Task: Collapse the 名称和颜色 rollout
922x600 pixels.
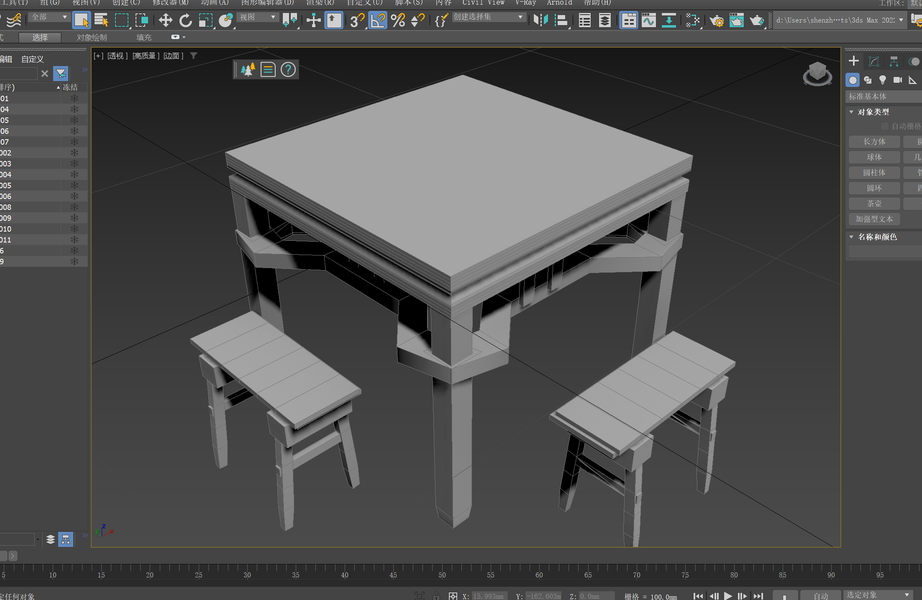Action: (873, 237)
